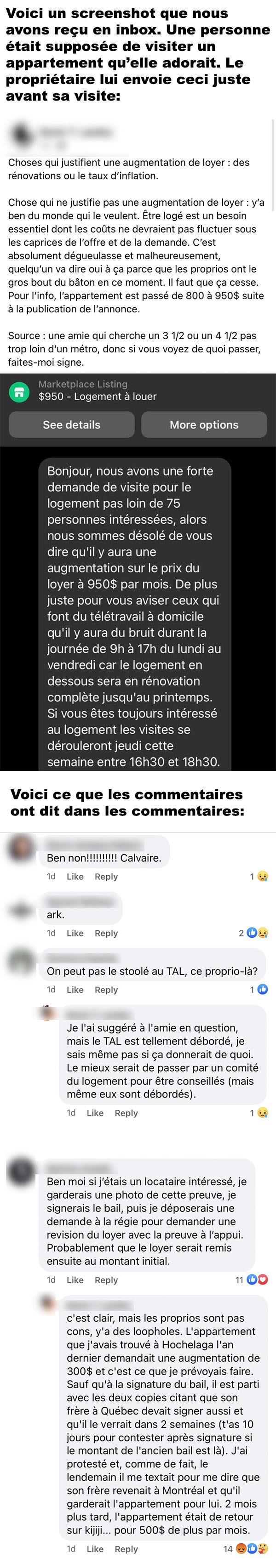This screenshot has width=276, height=1568.
Task: Open reaction icons on the 'ark.' comment
Action: 257,933
